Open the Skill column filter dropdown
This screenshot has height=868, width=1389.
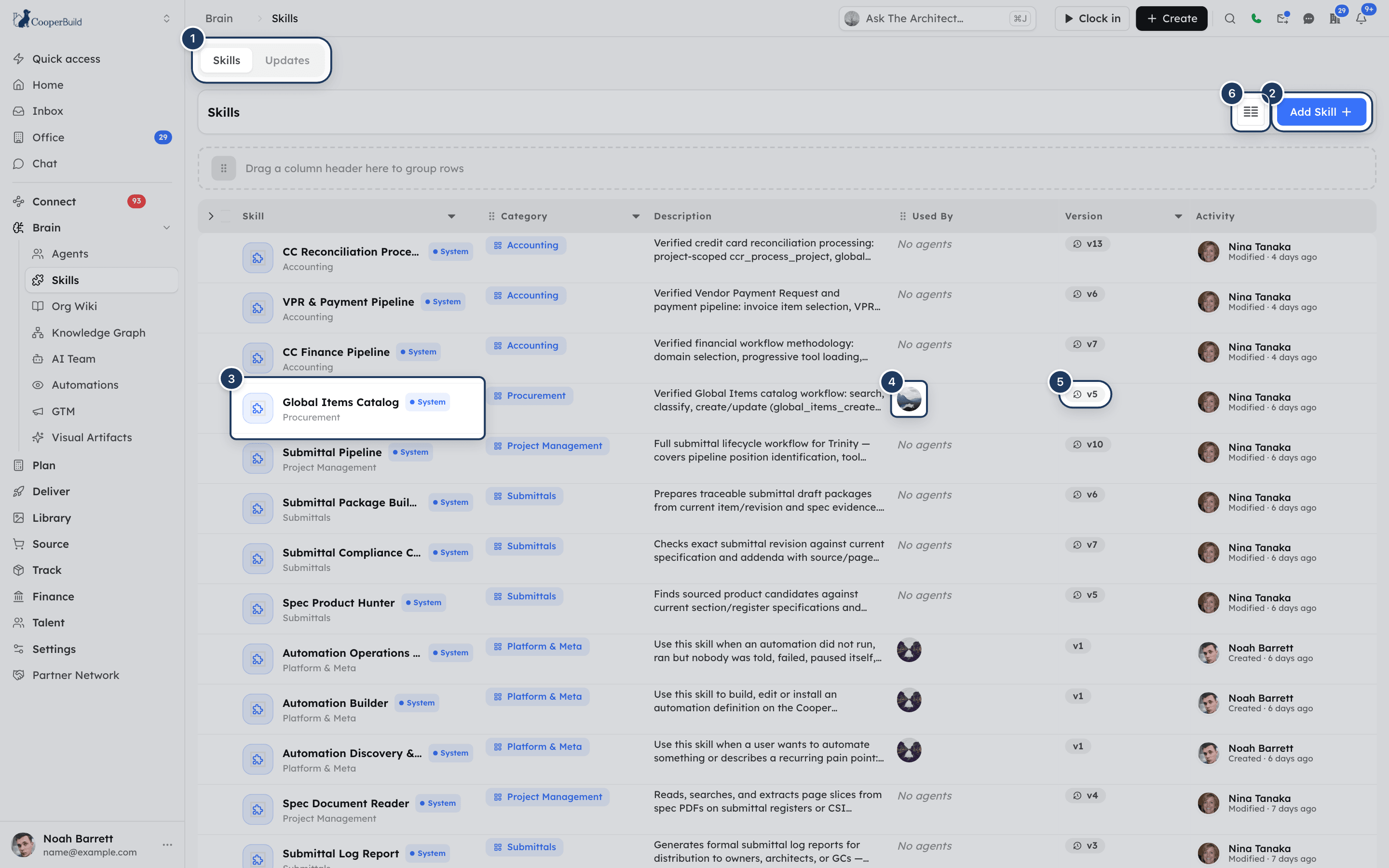452,217
